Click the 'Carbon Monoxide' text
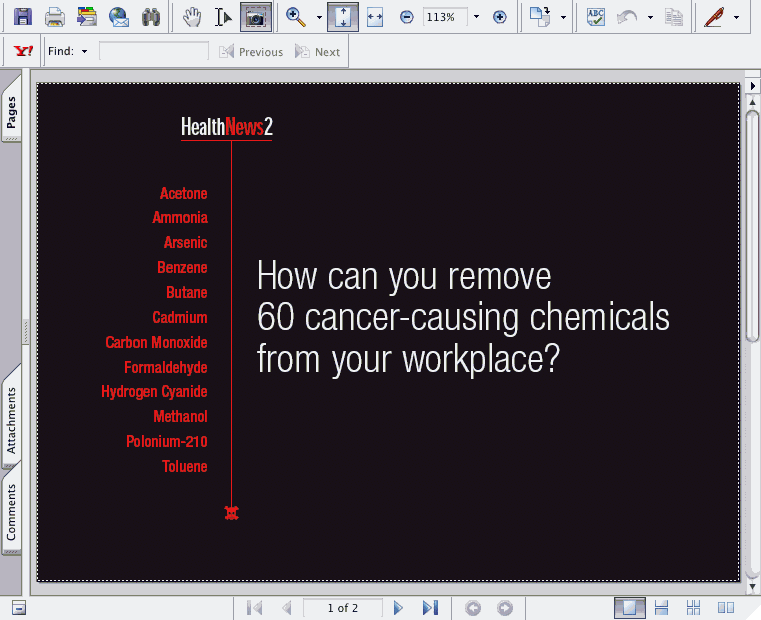This screenshot has height=620, width=761. 156,342
